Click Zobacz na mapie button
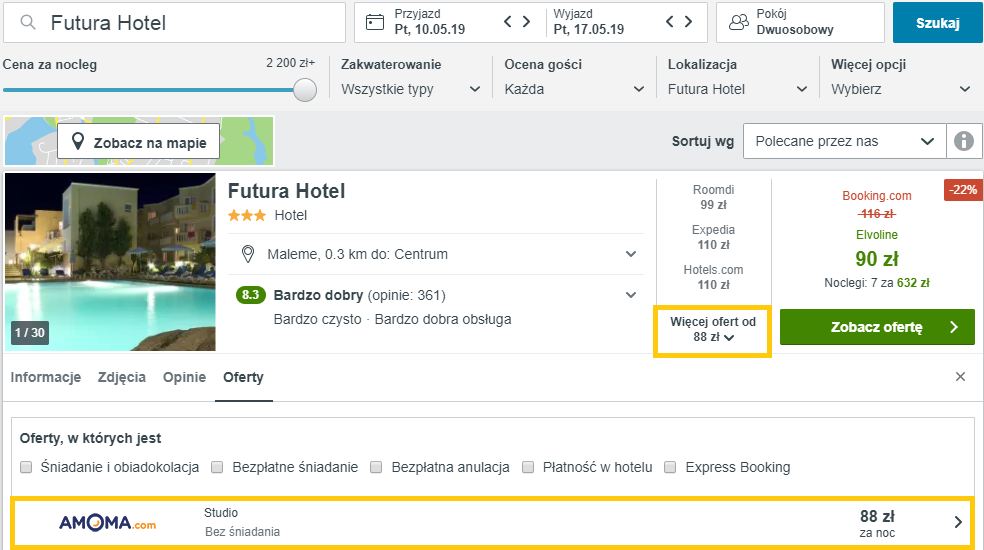Image resolution: width=984 pixels, height=550 pixels. (139, 141)
